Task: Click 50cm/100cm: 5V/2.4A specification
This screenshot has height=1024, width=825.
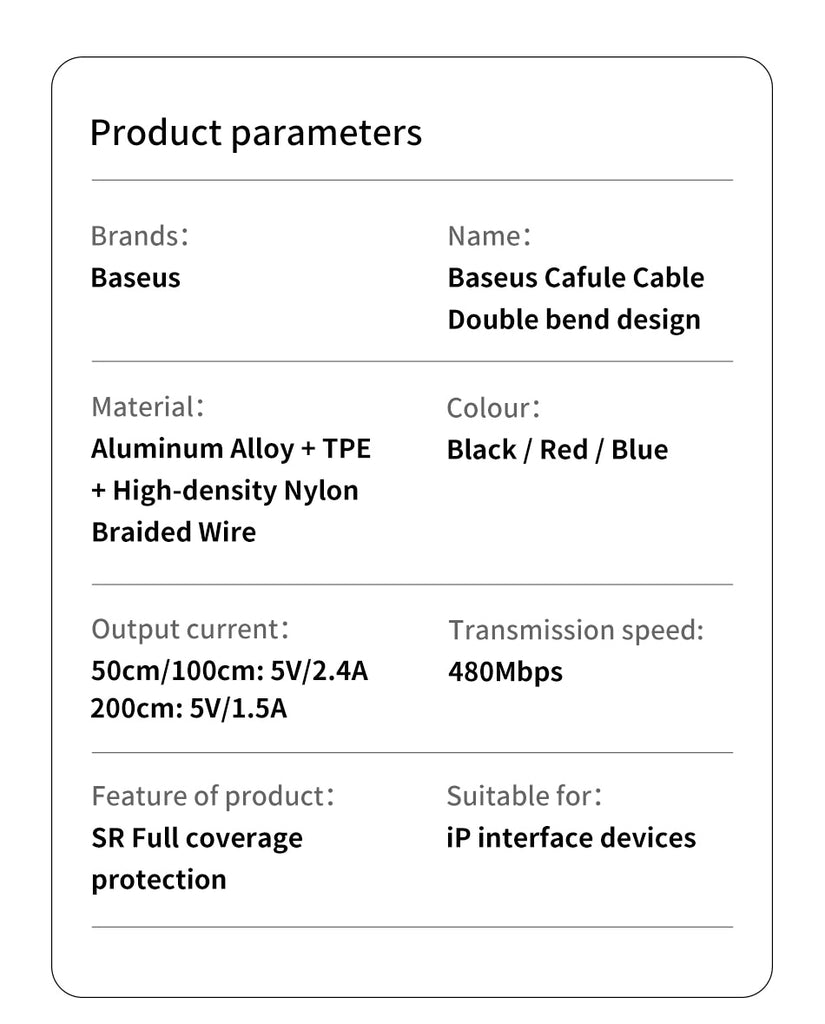Action: (230, 670)
